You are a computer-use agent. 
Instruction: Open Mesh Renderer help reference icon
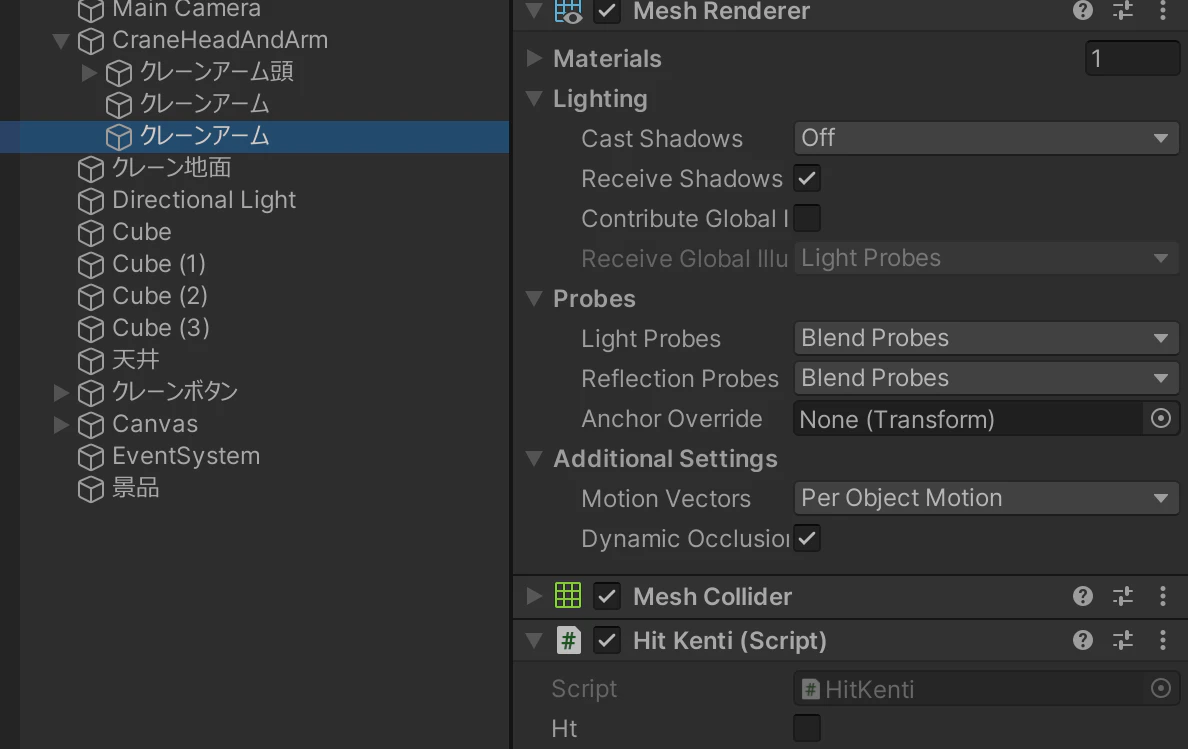tap(1083, 11)
